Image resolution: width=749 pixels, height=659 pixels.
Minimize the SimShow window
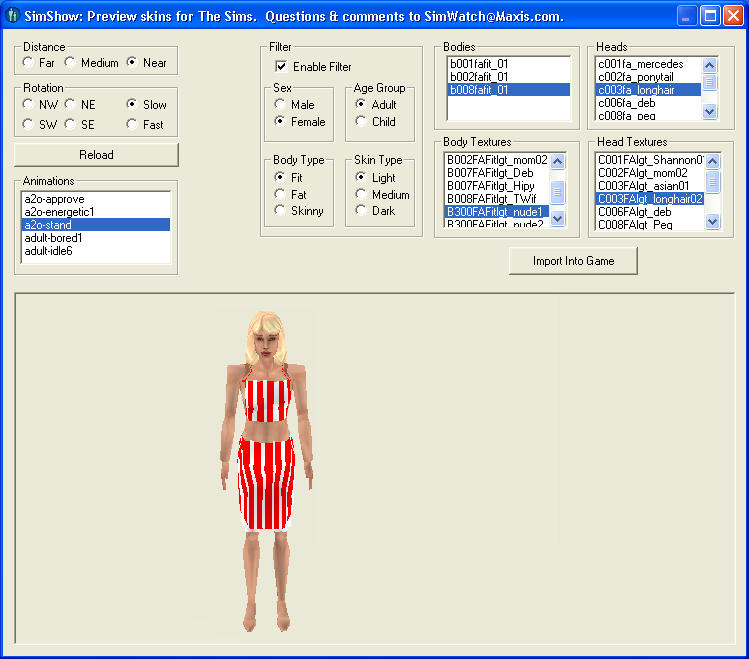coord(686,16)
